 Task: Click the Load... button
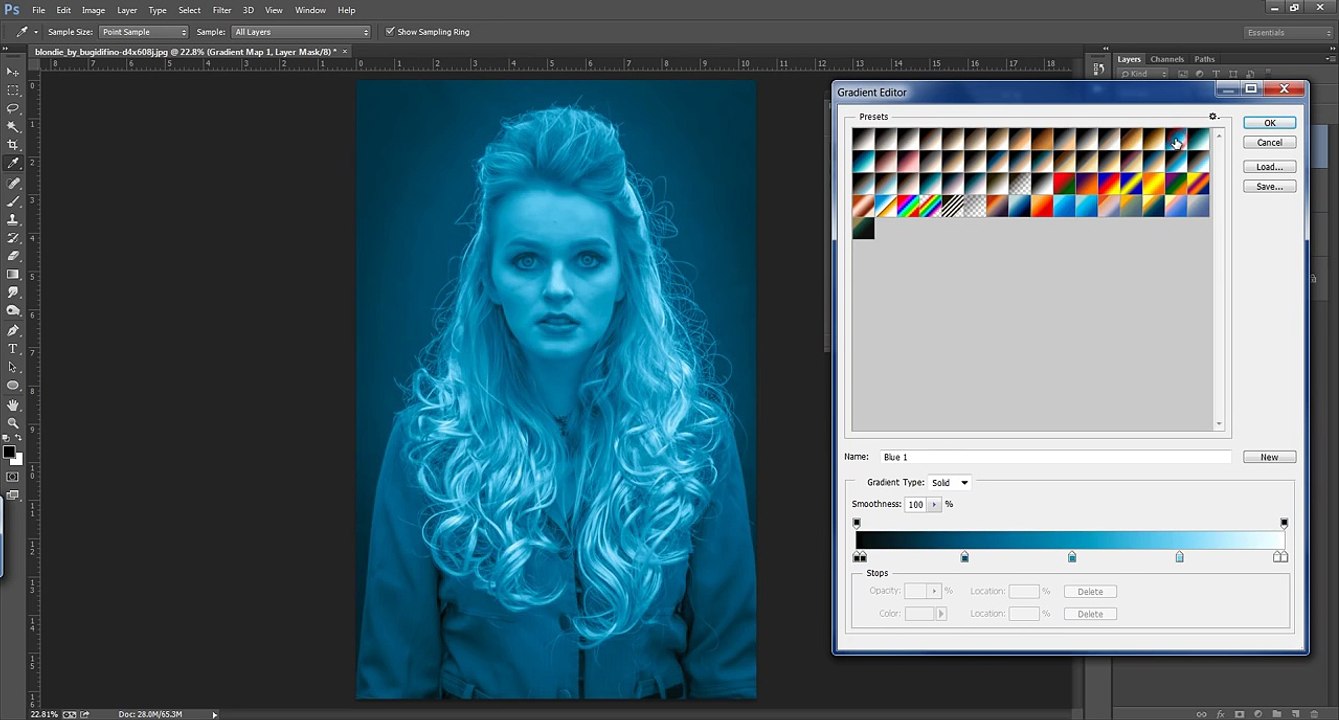(1269, 167)
